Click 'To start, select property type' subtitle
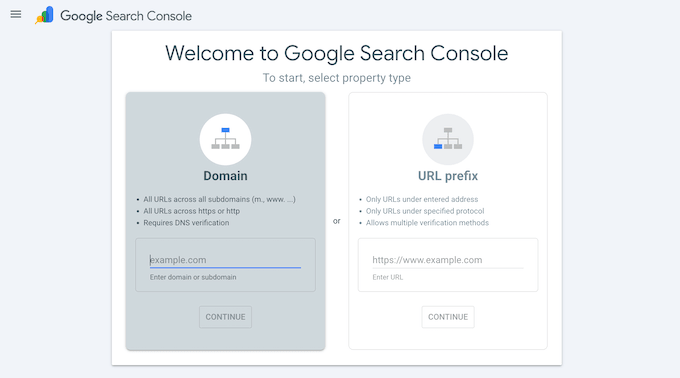Screen dimensions: 680x378 (337, 78)
